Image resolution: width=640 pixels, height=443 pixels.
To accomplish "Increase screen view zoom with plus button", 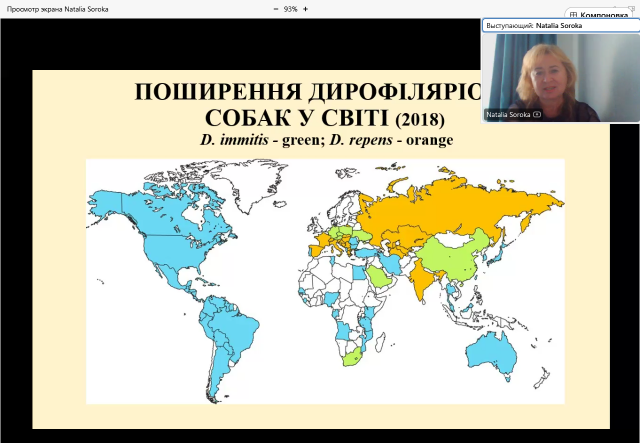I will point(305,9).
